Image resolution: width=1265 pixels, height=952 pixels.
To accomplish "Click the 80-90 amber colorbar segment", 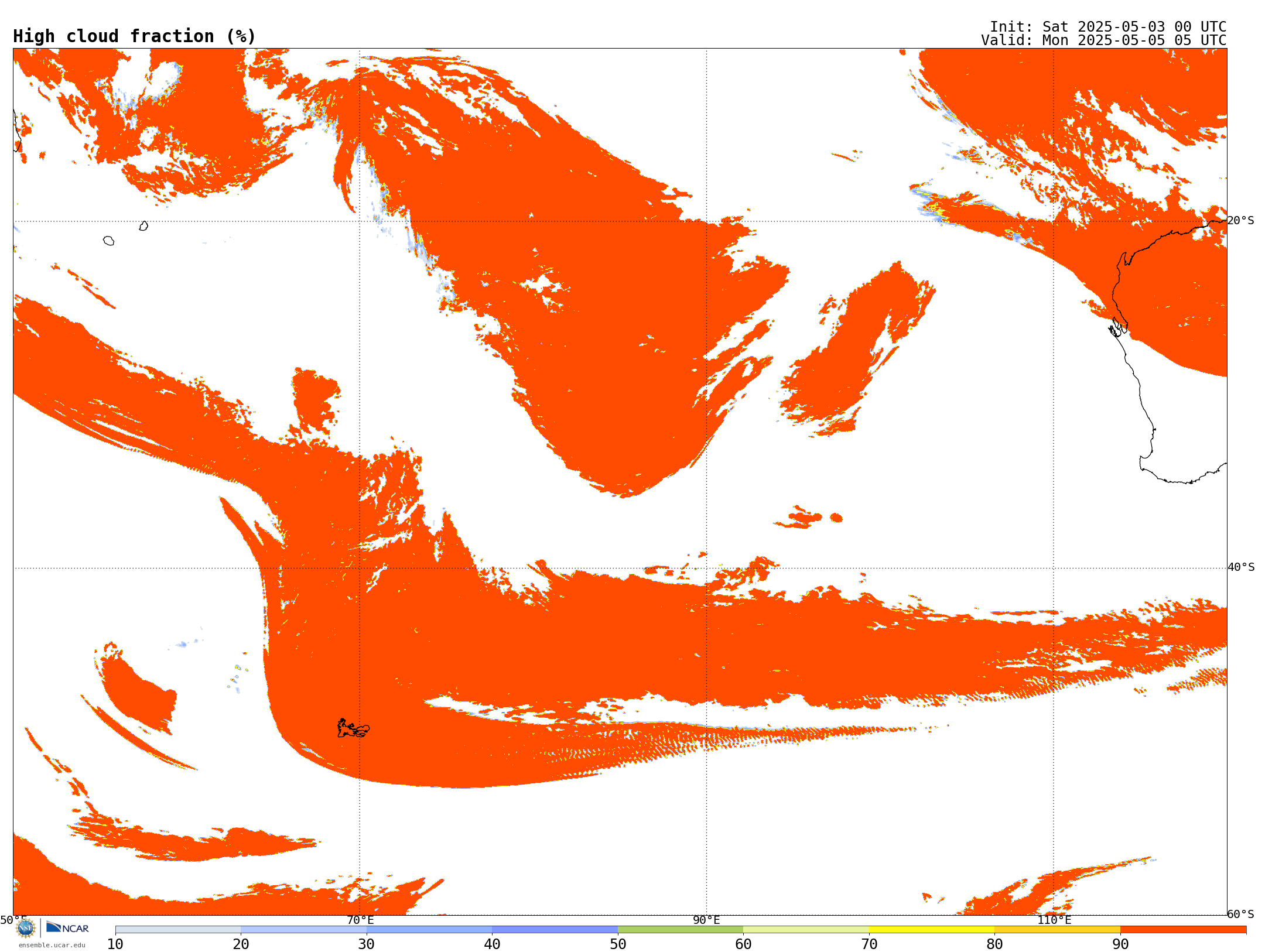I will pos(1057,930).
